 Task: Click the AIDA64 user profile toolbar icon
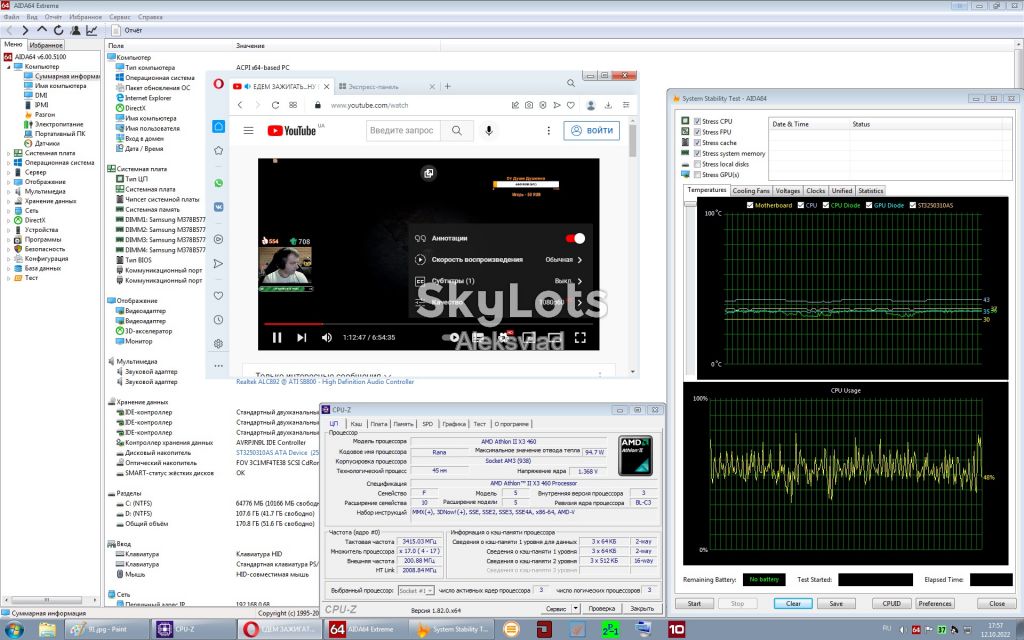pyautogui.click(x=75, y=30)
